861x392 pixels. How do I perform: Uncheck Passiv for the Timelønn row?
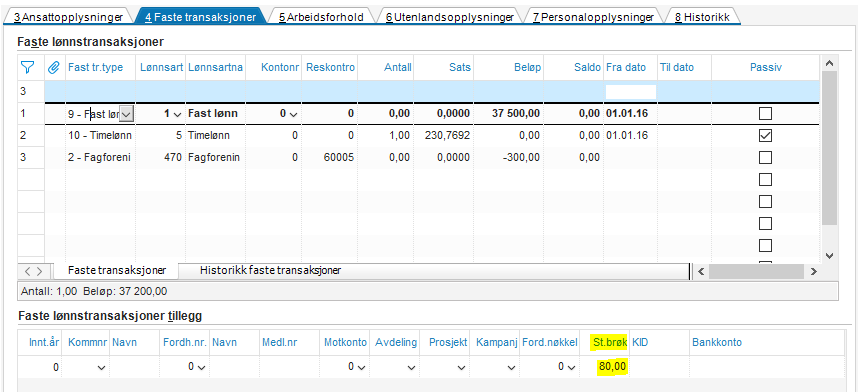coord(765,136)
